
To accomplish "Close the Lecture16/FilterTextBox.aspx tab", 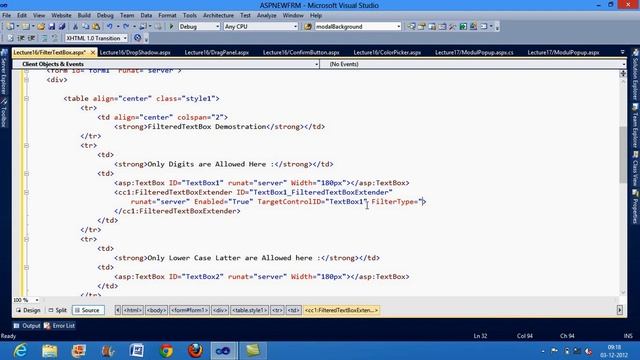I will click(93, 52).
